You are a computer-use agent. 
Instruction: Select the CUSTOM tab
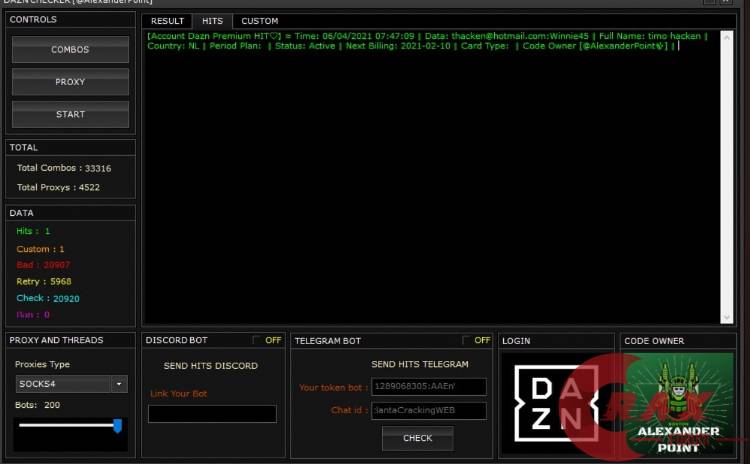[x=260, y=21]
